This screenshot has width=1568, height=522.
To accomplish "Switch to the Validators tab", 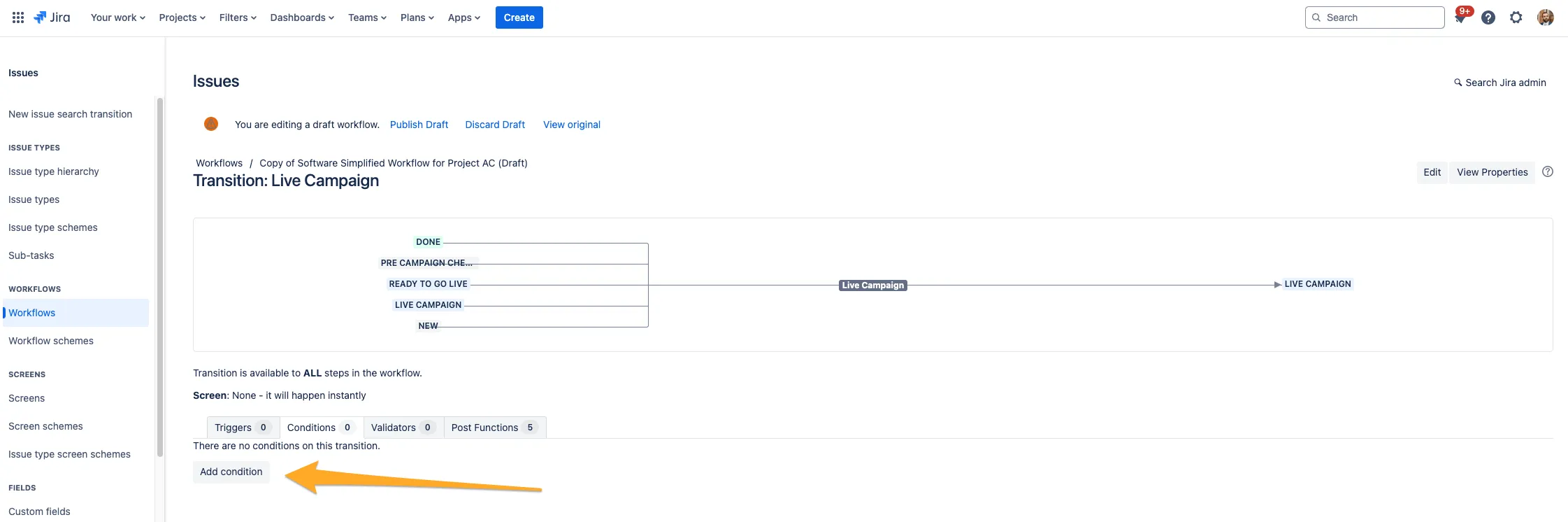I will (403, 428).
